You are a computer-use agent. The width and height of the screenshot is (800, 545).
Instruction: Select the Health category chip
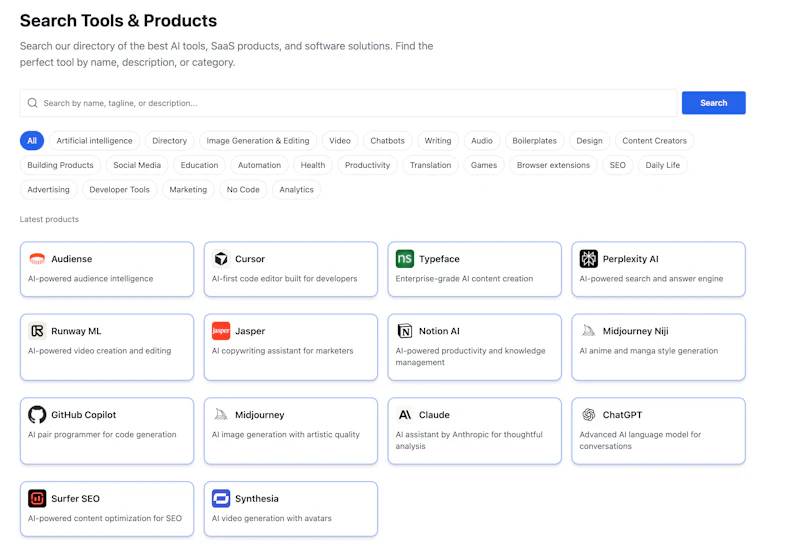click(313, 165)
